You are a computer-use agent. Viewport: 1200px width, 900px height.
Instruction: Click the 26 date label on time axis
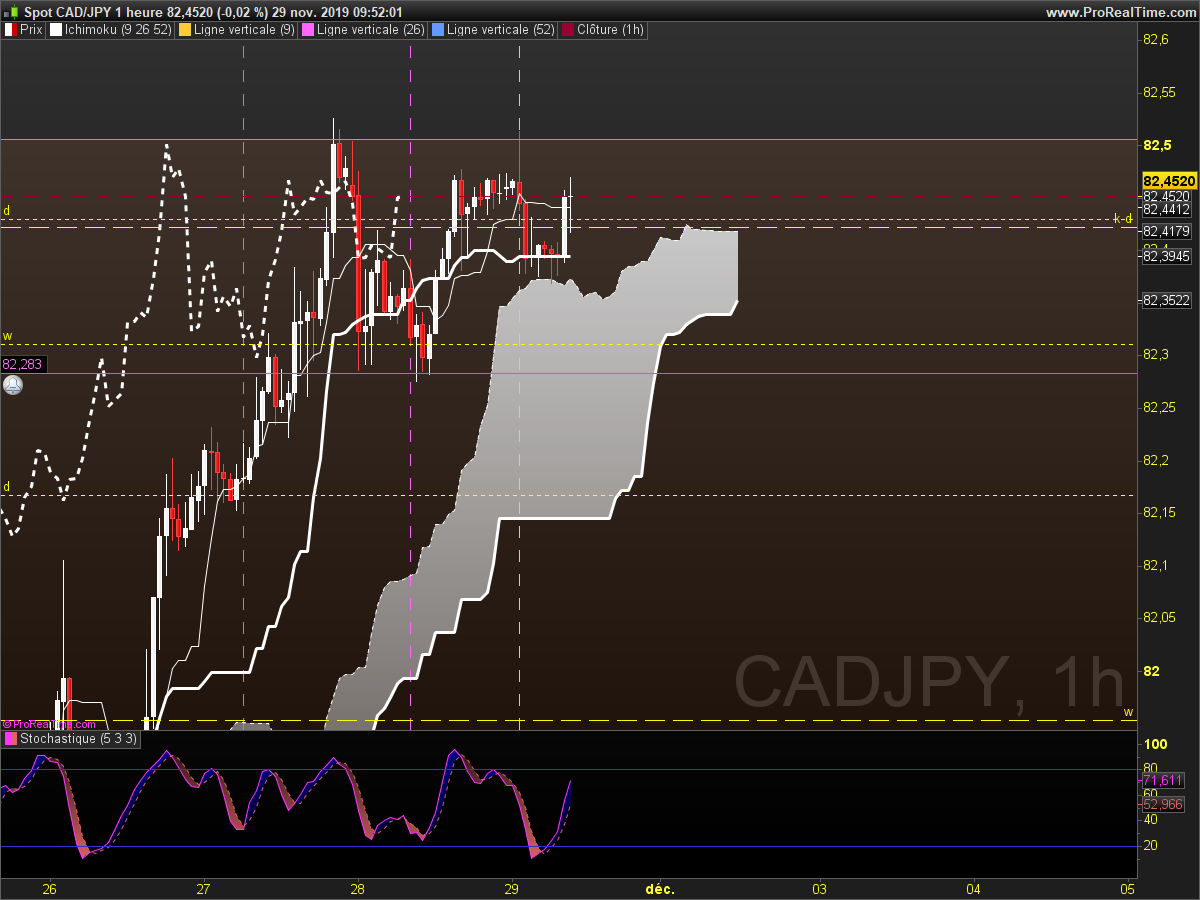coord(50,888)
